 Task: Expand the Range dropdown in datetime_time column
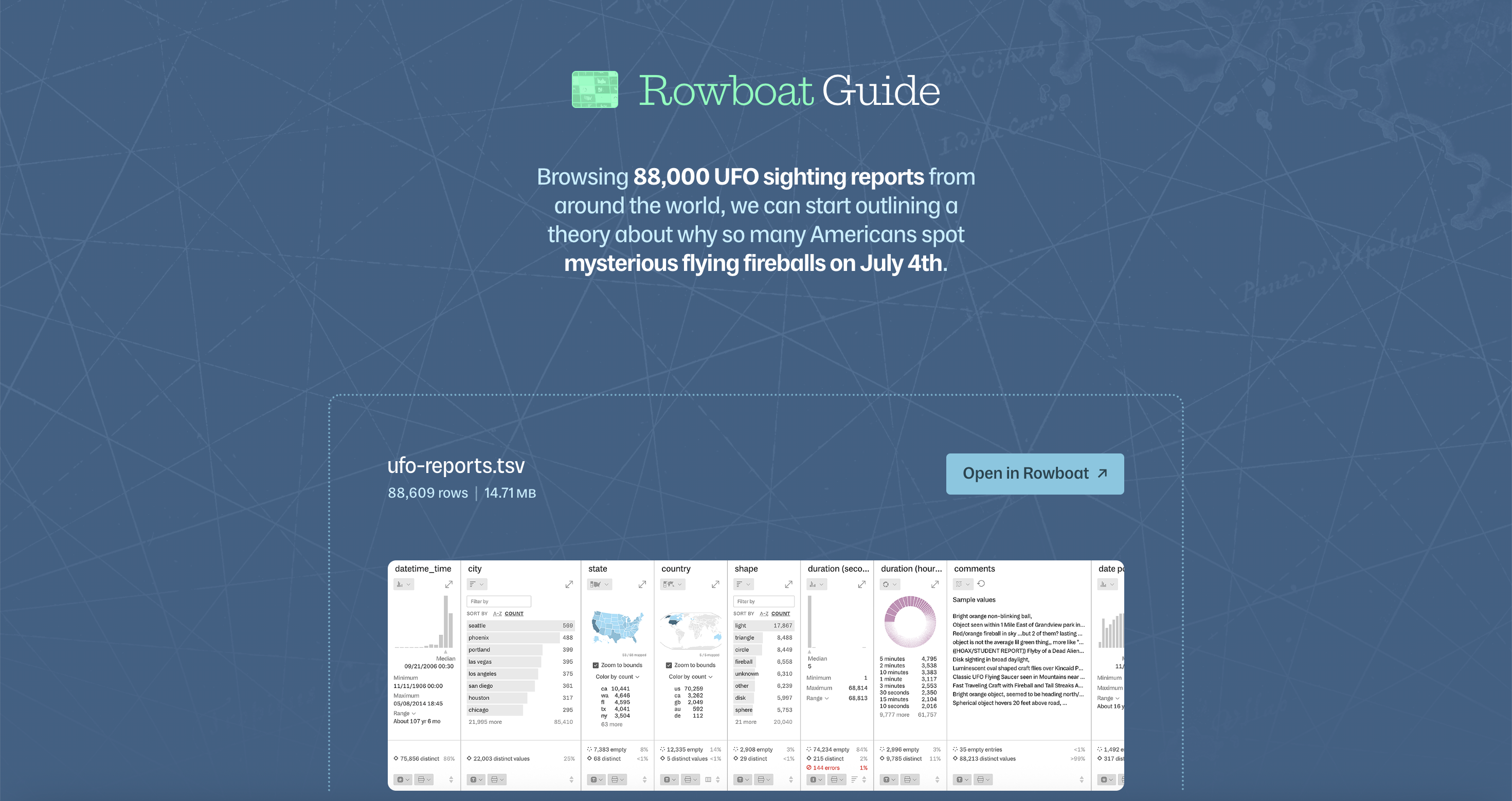tap(405, 713)
